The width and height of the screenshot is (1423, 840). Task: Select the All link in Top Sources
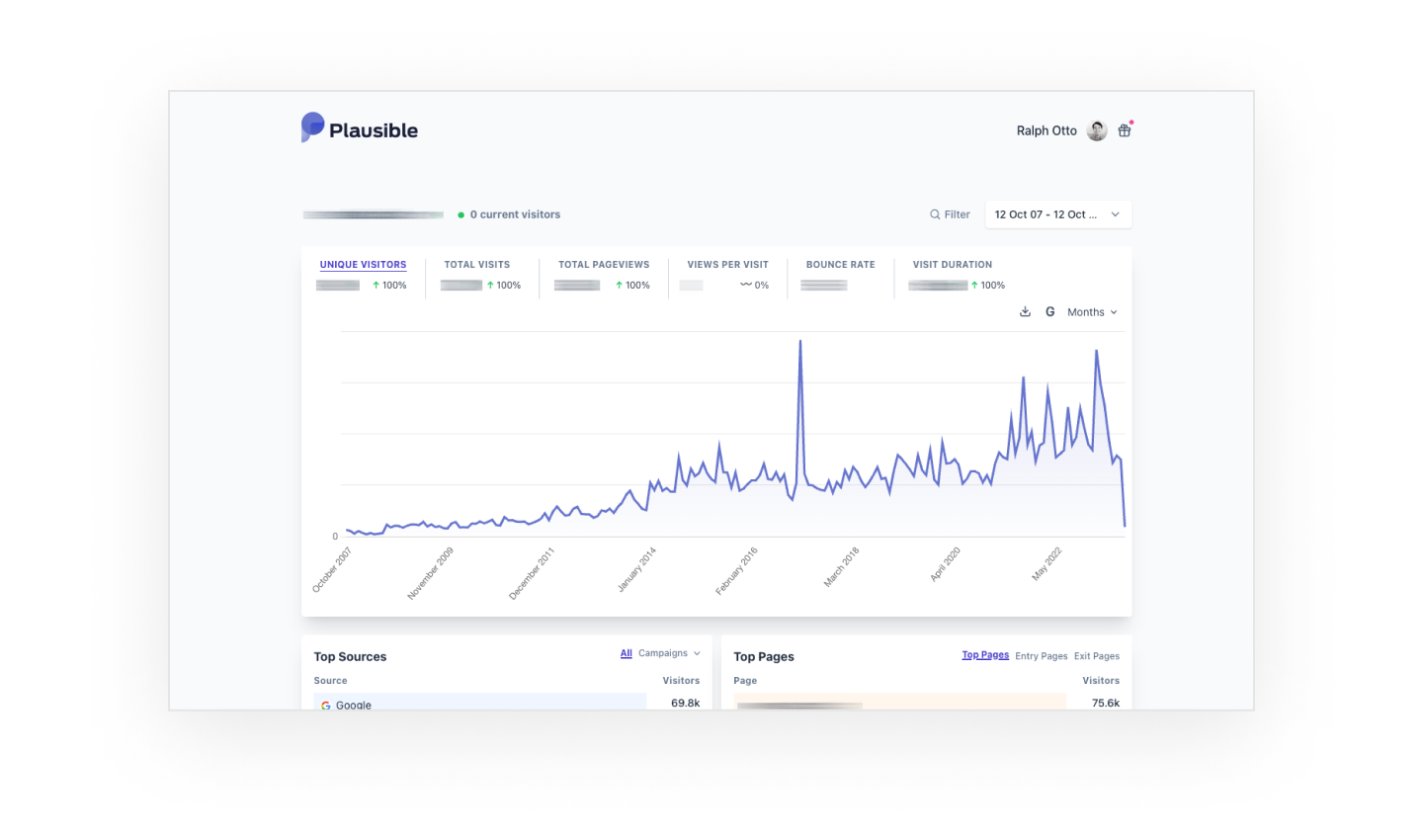[626, 653]
